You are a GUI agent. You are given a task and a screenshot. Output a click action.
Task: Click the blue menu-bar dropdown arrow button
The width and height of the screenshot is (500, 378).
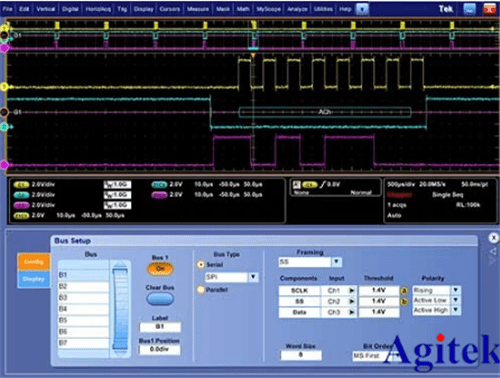(x=362, y=9)
